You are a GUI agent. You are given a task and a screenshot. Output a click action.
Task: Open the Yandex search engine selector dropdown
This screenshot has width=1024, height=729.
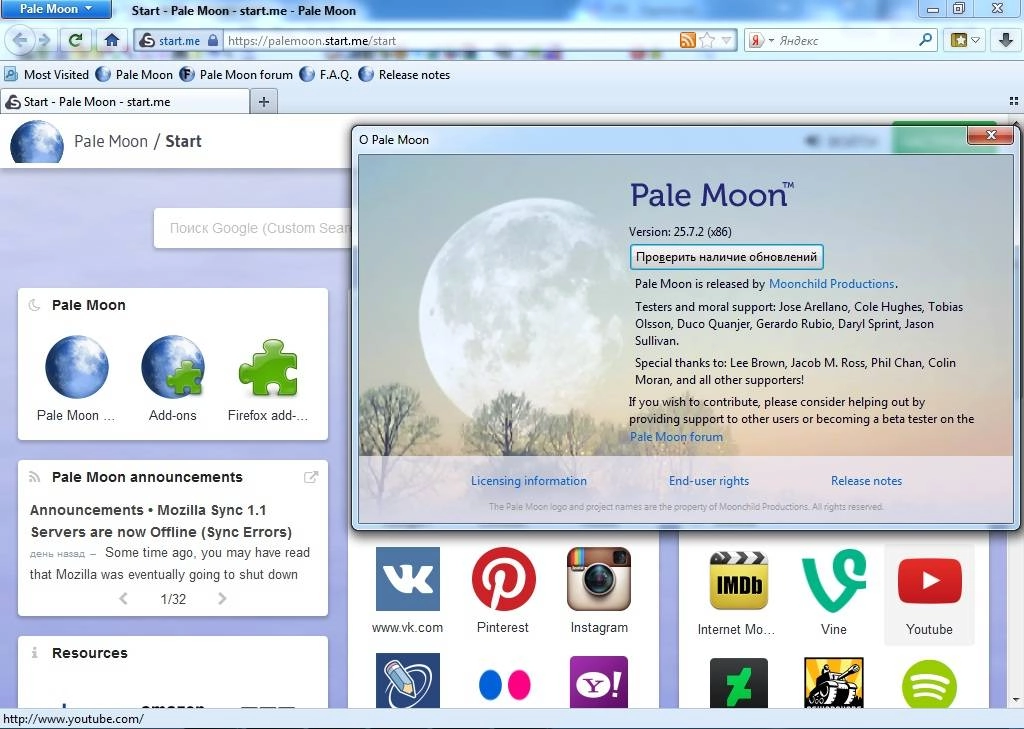pos(761,40)
